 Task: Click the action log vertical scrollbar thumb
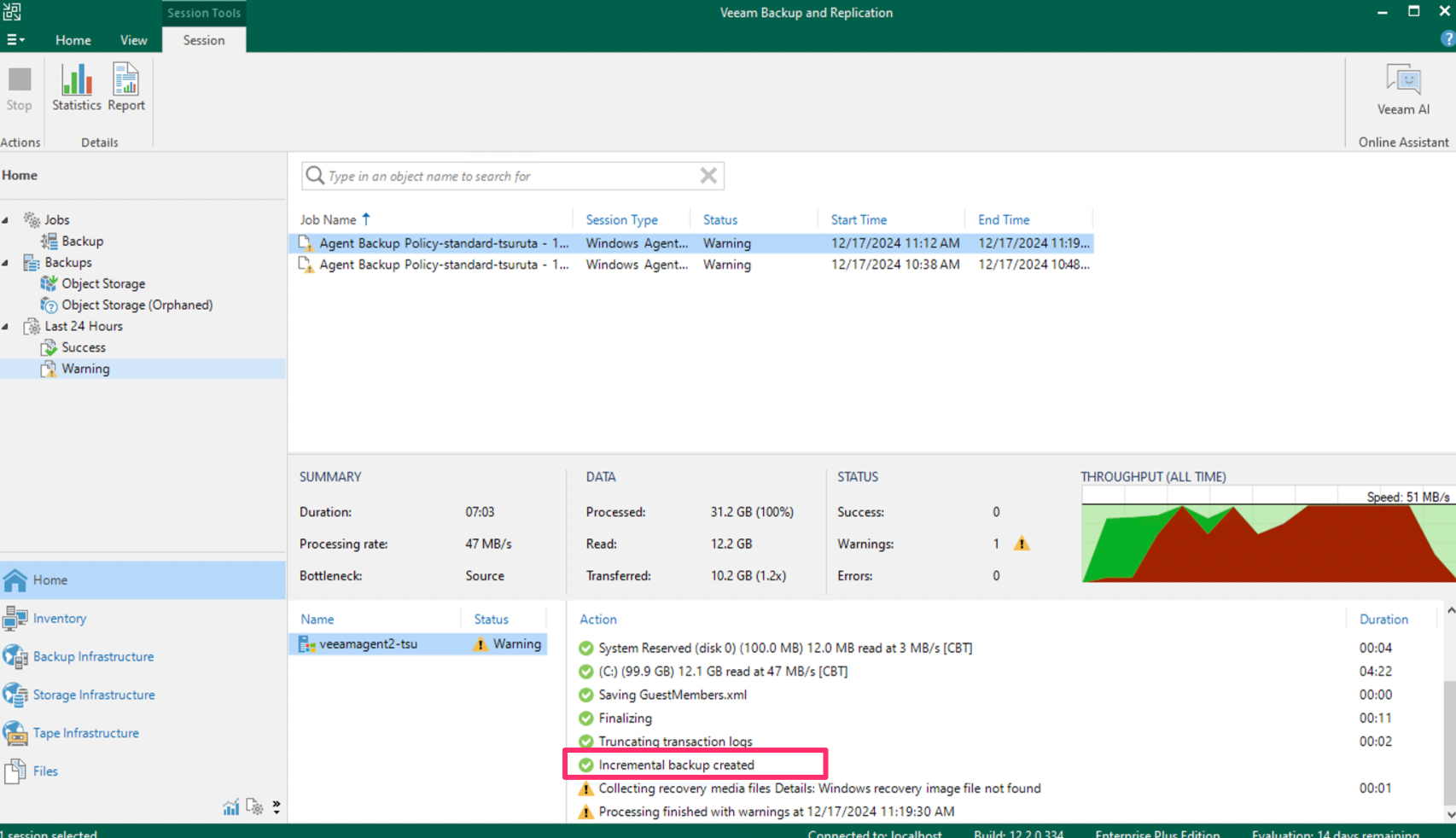1449,742
